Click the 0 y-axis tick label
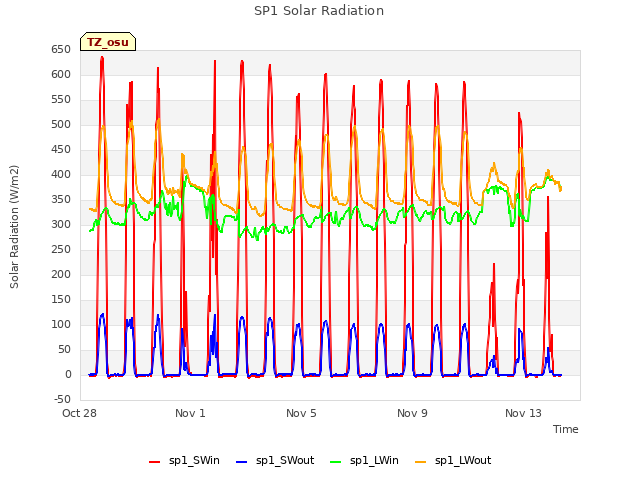 pos(68,374)
